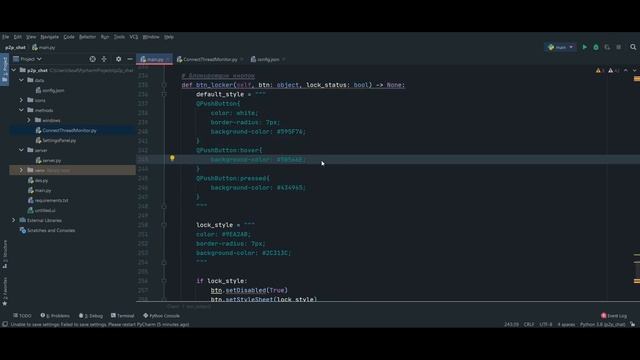This screenshot has height=360, width=640.
Task: Expand the venv folder
Action: 21,170
